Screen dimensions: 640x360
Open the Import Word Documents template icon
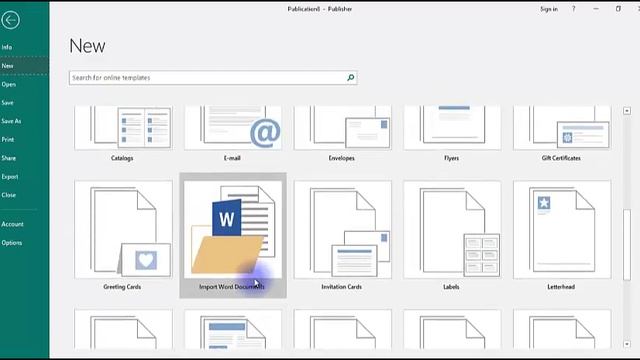point(233,230)
